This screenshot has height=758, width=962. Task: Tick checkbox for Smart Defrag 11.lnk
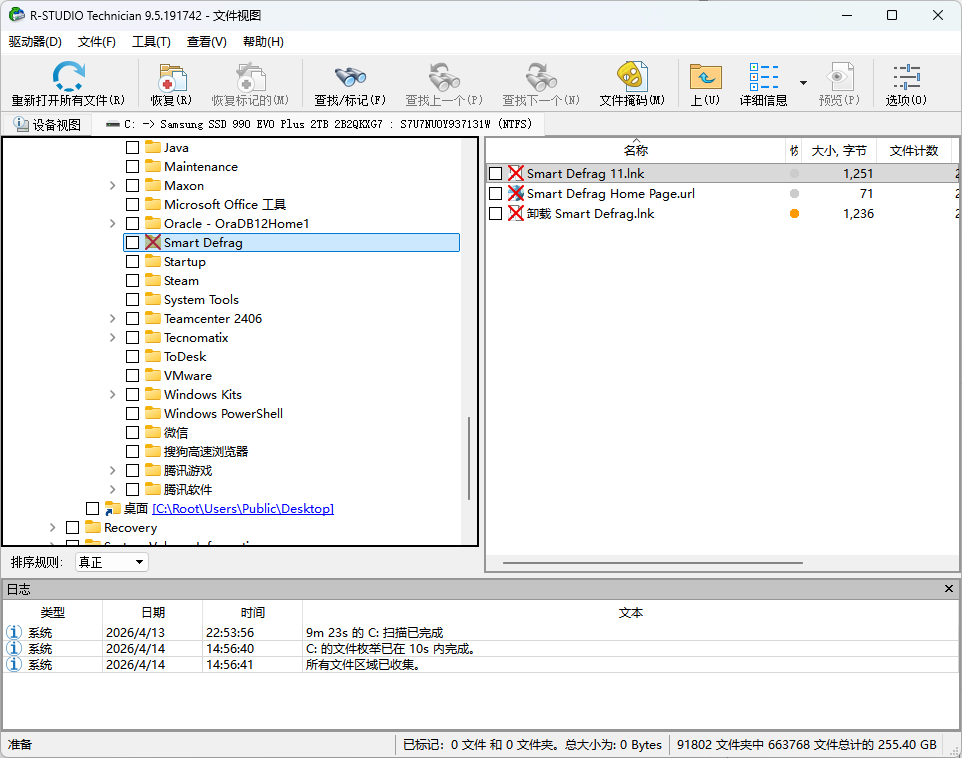point(496,174)
